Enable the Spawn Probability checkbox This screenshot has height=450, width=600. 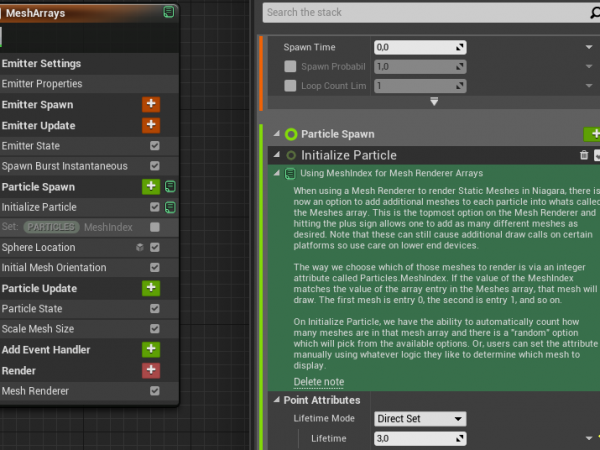tap(290, 66)
